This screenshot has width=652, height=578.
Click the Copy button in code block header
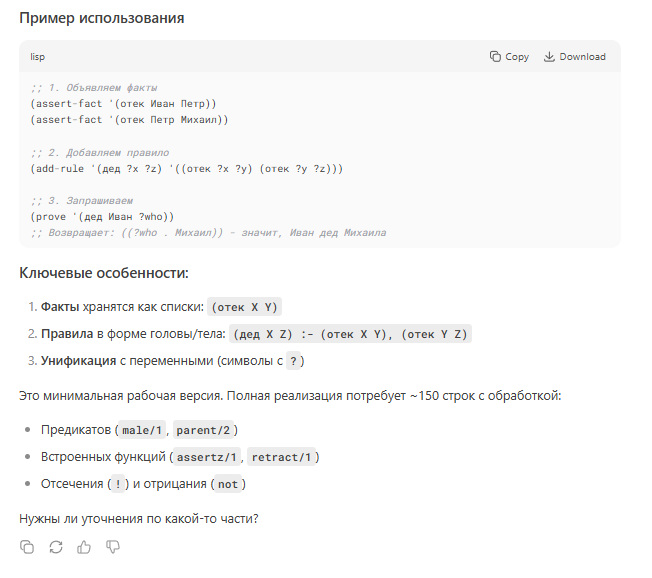click(x=509, y=57)
